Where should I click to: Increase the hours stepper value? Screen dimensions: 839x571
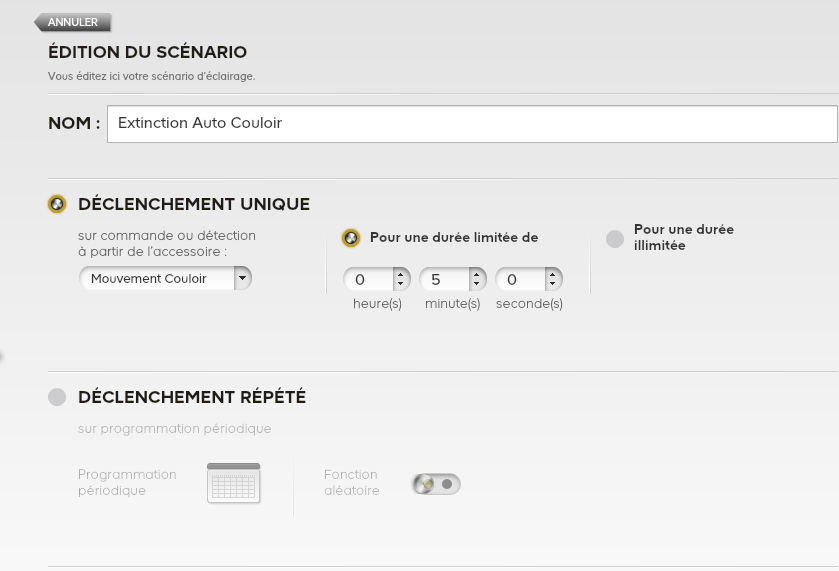400,275
